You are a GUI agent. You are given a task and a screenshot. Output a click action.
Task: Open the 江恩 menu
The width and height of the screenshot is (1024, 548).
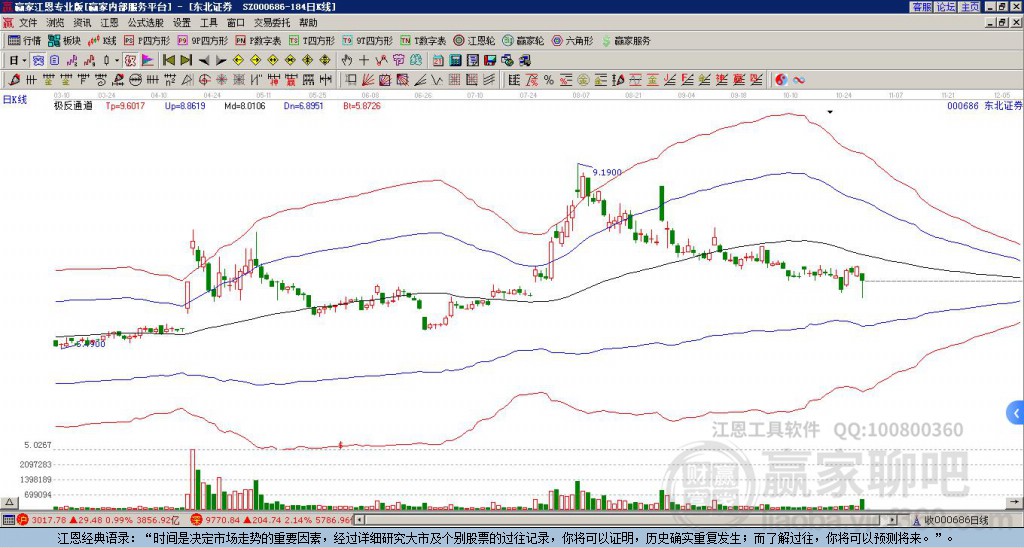click(109, 23)
